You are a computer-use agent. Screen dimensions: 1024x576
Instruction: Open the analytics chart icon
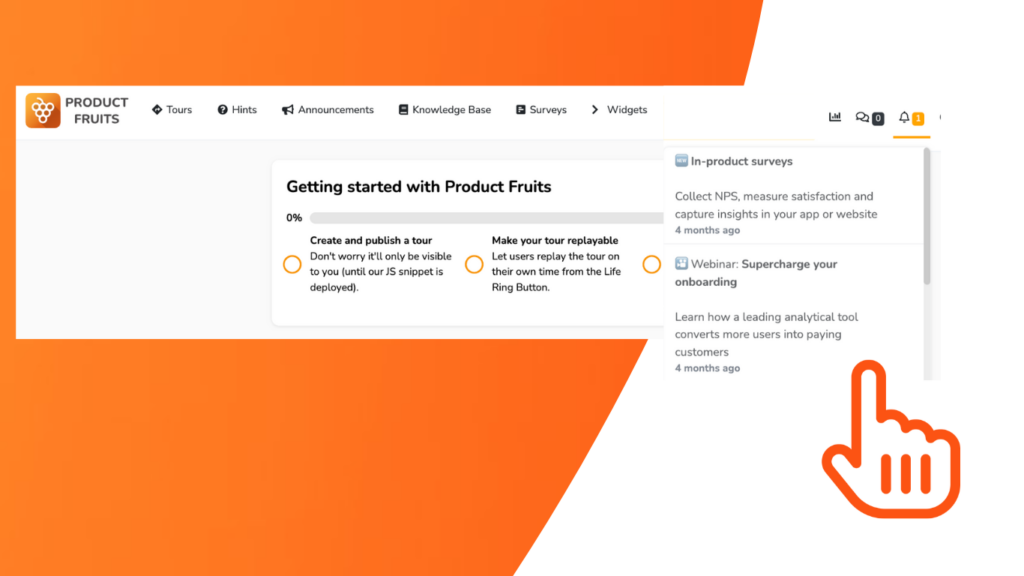pos(835,117)
